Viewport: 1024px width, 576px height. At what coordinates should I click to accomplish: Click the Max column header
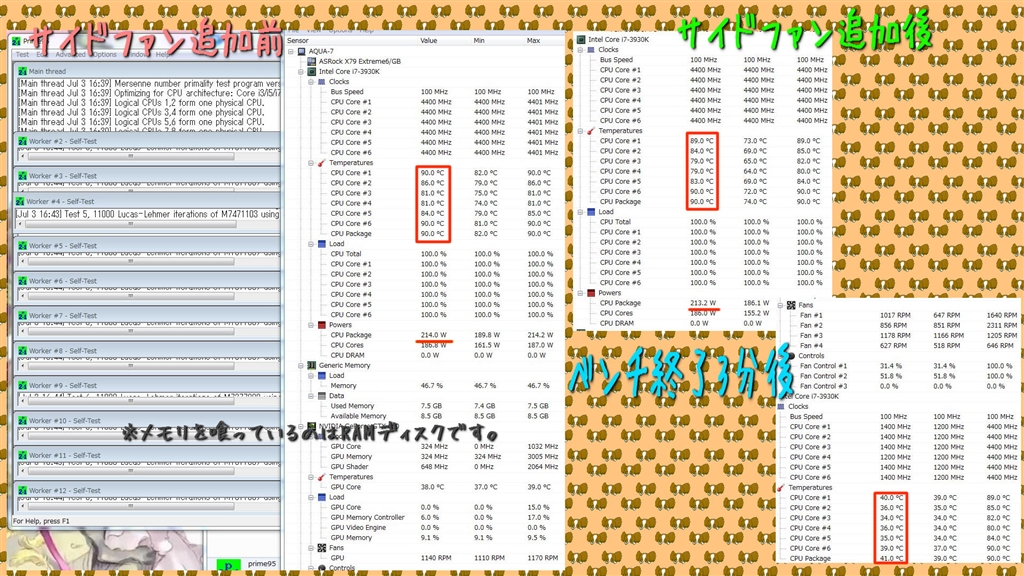click(x=534, y=40)
